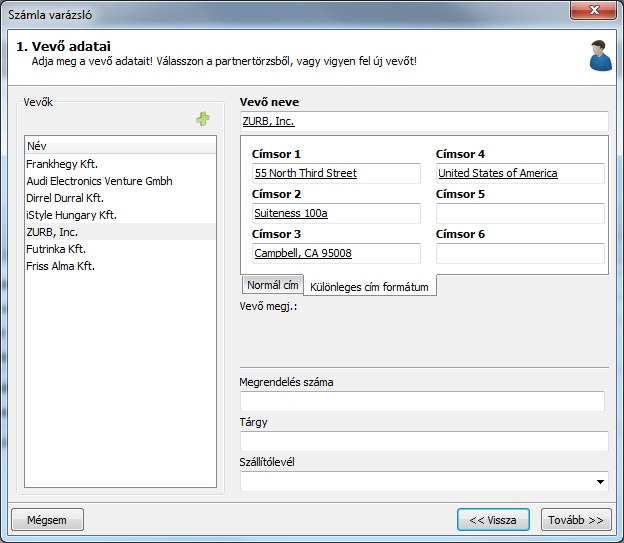Open the Különleges cím formátum tab

pos(369,287)
